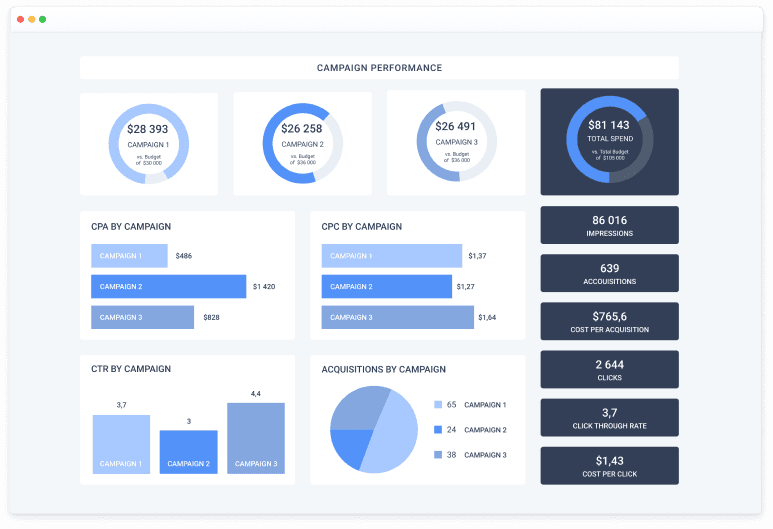Select Campaign 3 bar in CPA chart
Image resolution: width=773 pixels, height=529 pixels.
point(142,317)
